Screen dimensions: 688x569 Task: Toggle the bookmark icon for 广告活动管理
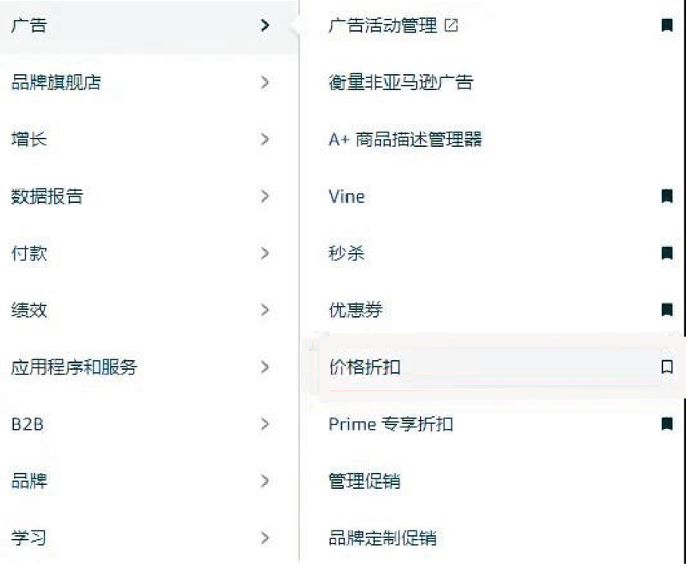[666, 25]
